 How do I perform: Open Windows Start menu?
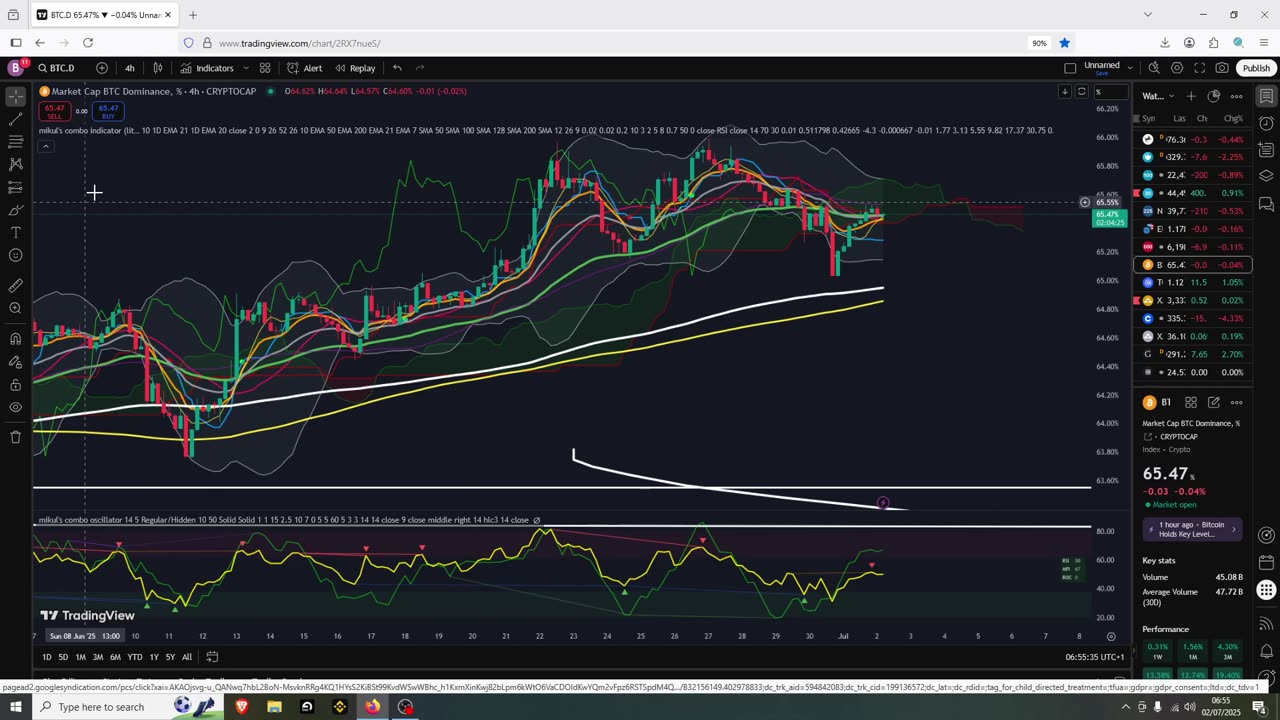click(x=15, y=707)
